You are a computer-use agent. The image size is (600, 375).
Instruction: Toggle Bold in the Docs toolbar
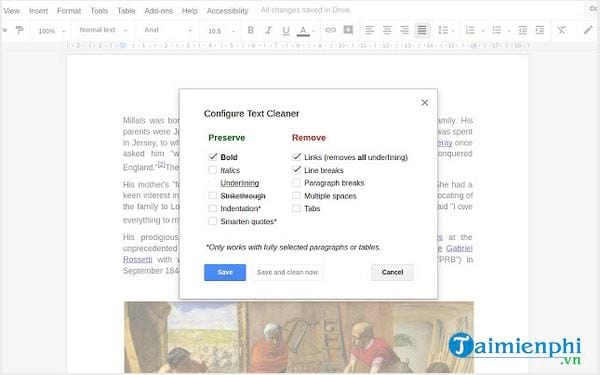click(x=251, y=30)
